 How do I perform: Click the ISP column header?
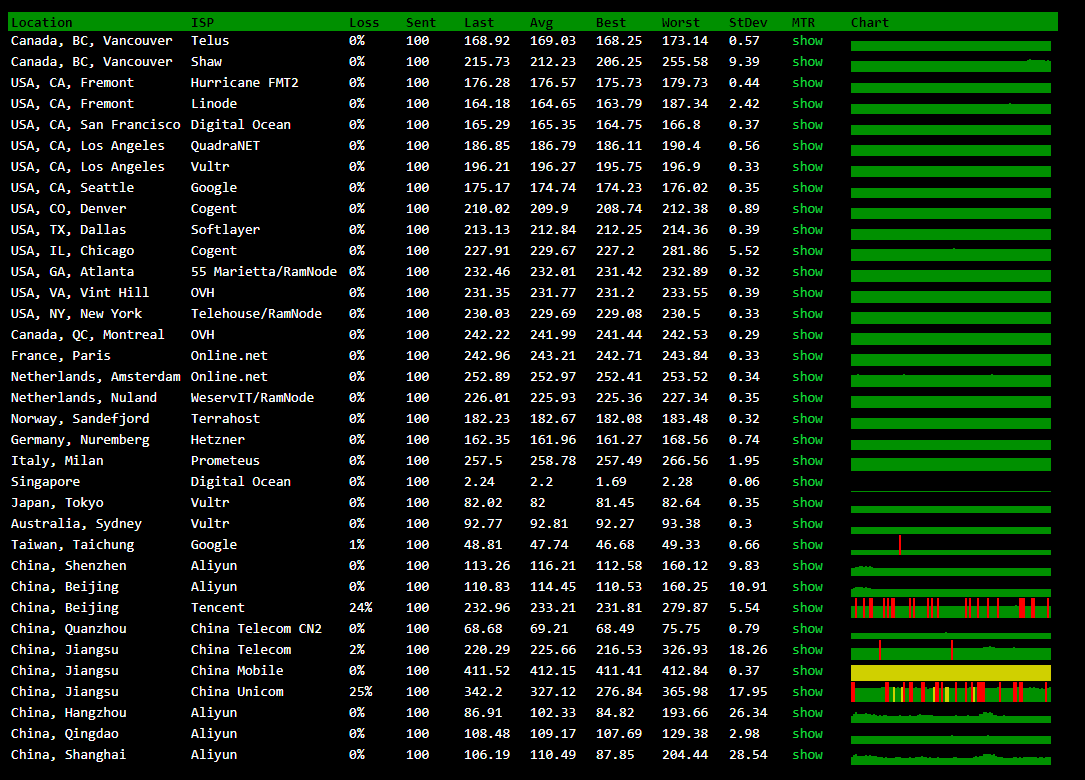tap(202, 22)
